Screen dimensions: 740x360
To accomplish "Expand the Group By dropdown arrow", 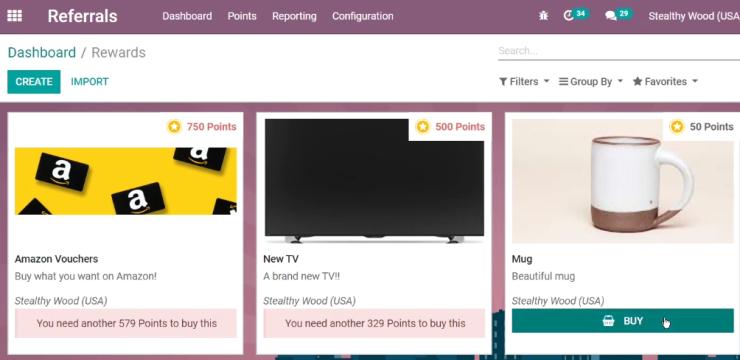I will [620, 81].
